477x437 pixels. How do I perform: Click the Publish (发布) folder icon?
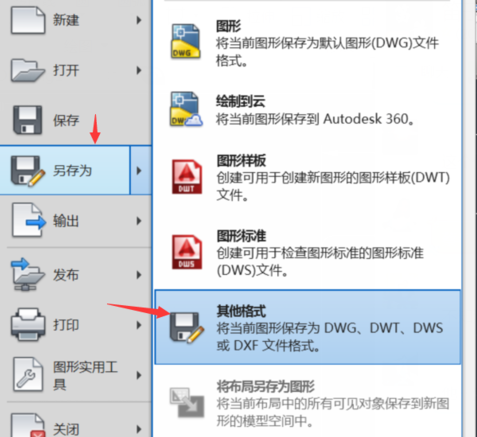(x=27, y=274)
